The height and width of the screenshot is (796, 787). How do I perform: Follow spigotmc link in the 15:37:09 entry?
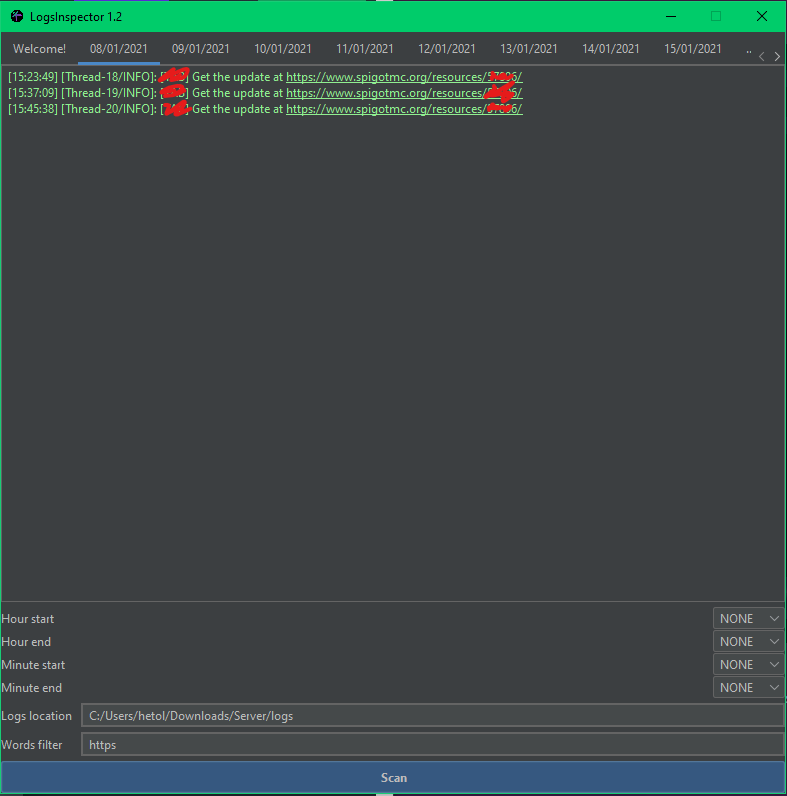click(403, 93)
